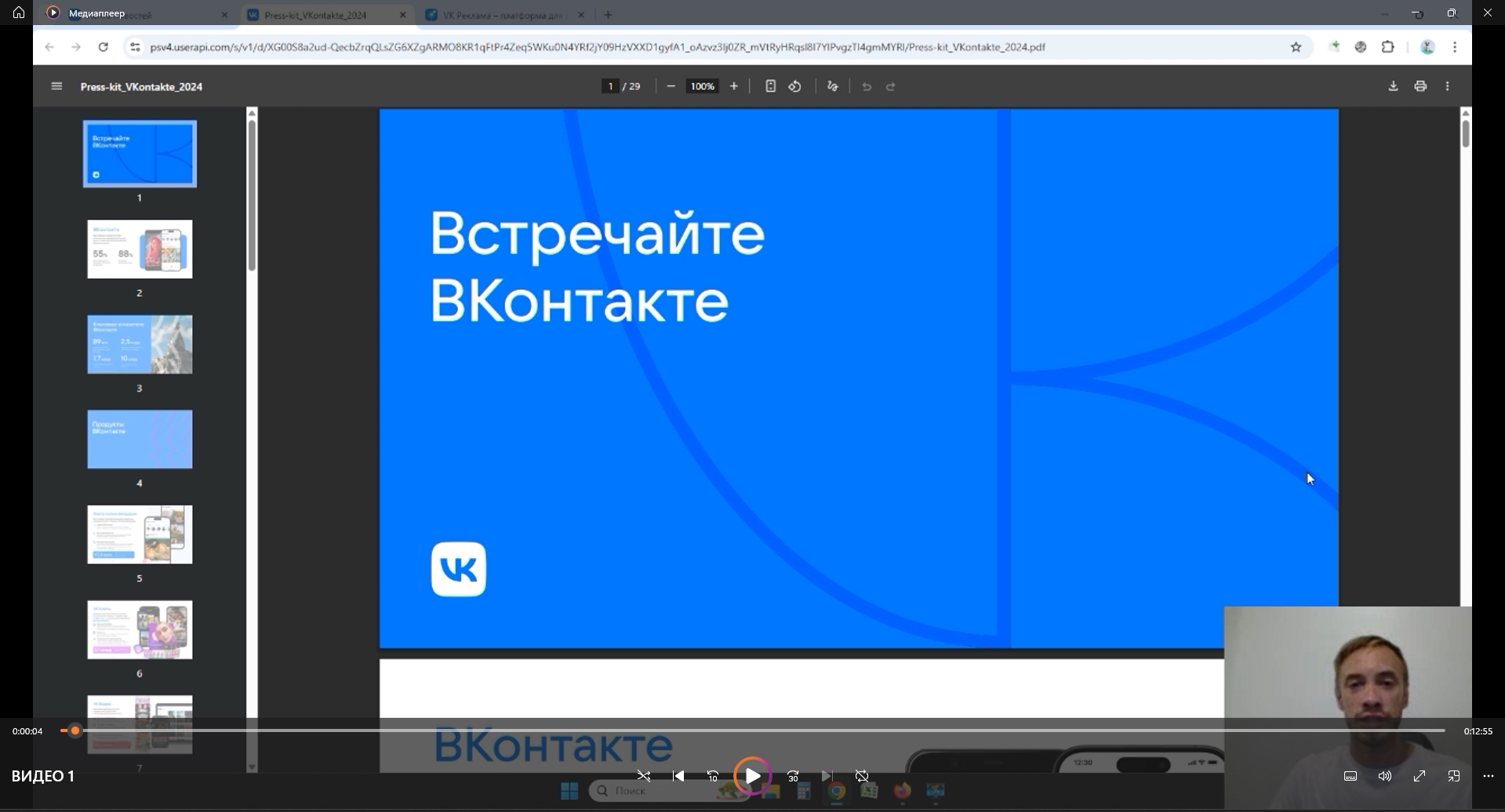Image resolution: width=1505 pixels, height=812 pixels.
Task: Click the VK logo on the slide
Action: pos(459,569)
